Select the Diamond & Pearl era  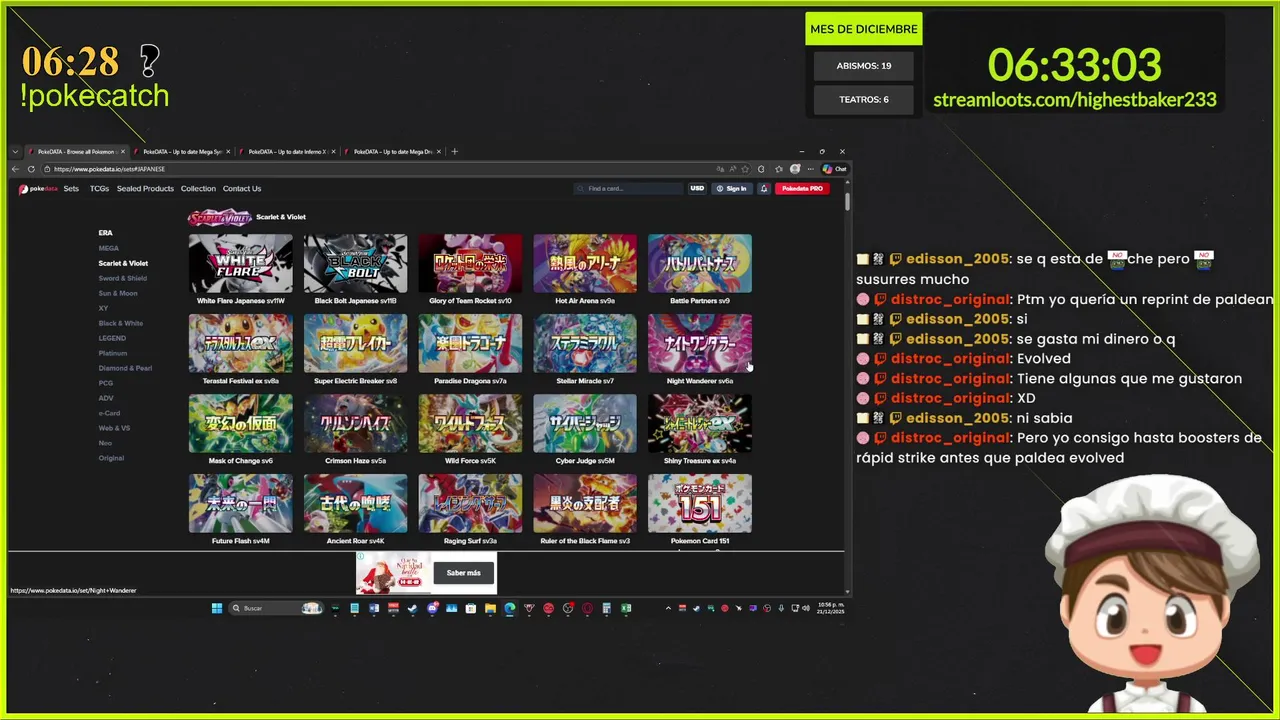point(125,368)
